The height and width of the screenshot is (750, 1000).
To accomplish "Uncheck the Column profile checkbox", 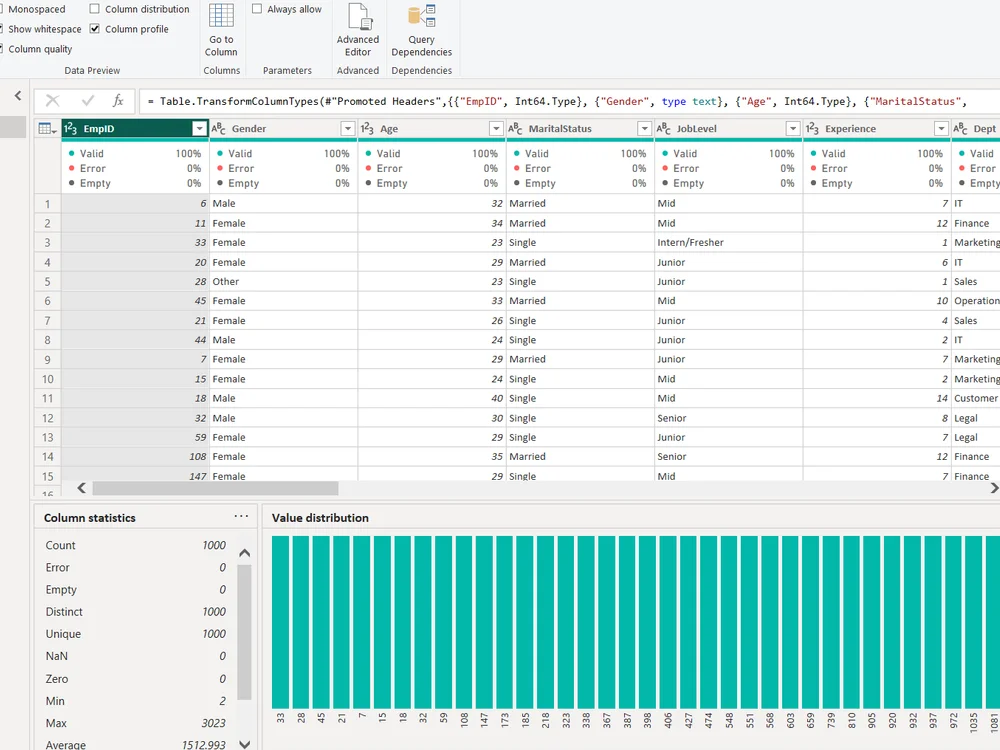I will click(x=94, y=29).
